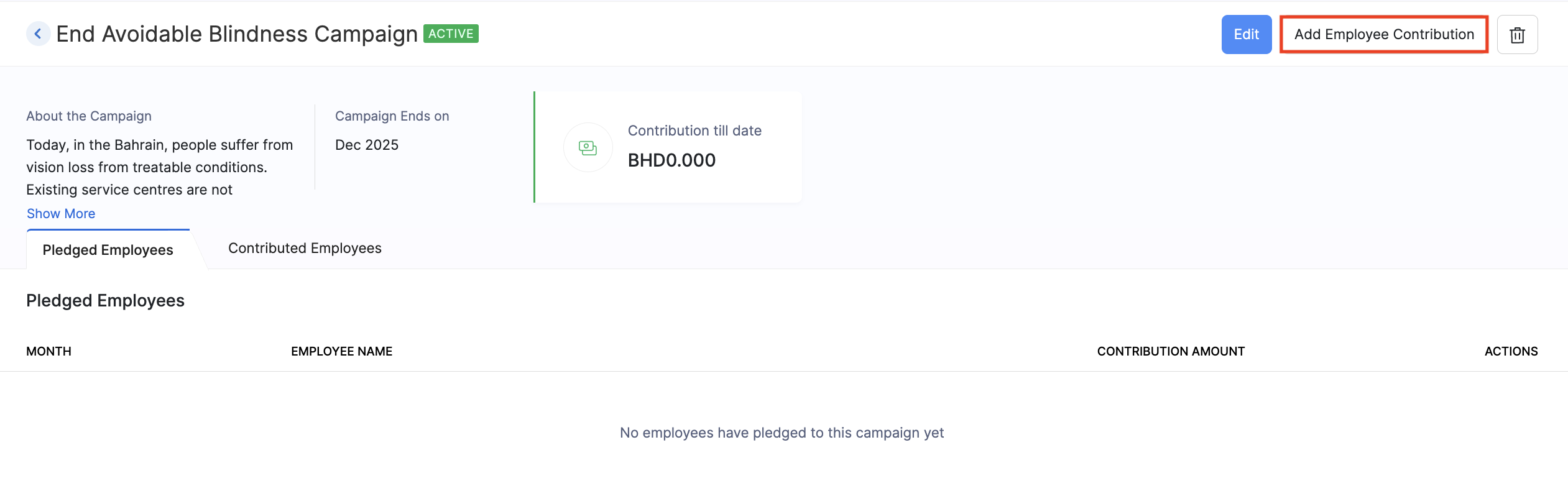
Task: Click the BHD0.000 contribution amount
Action: point(671,160)
